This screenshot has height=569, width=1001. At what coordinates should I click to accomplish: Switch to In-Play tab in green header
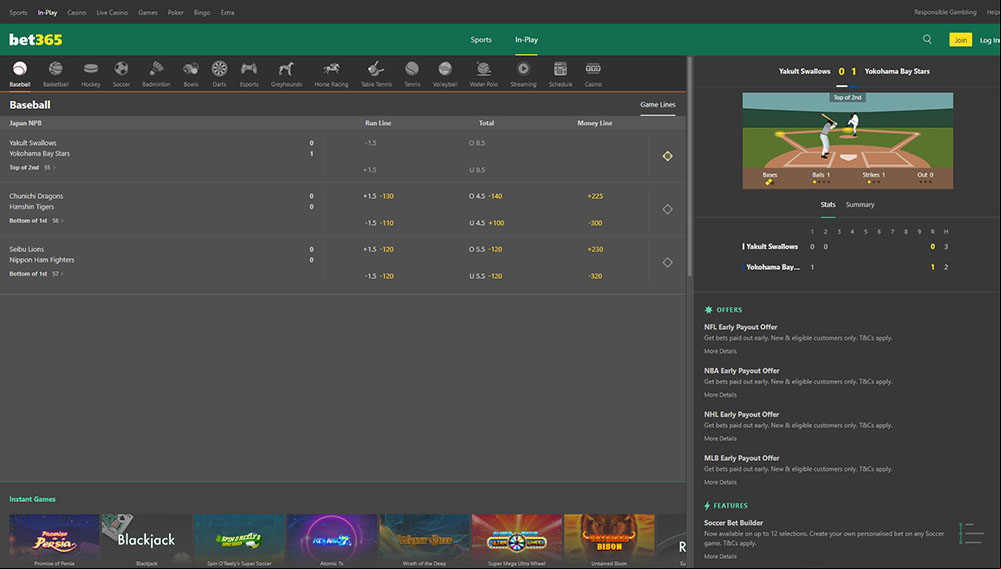[526, 40]
